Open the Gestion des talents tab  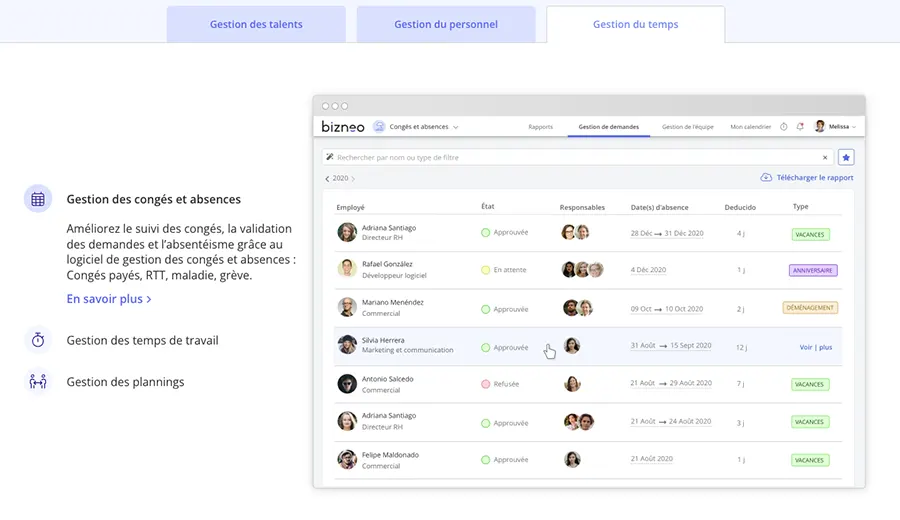pos(256,24)
